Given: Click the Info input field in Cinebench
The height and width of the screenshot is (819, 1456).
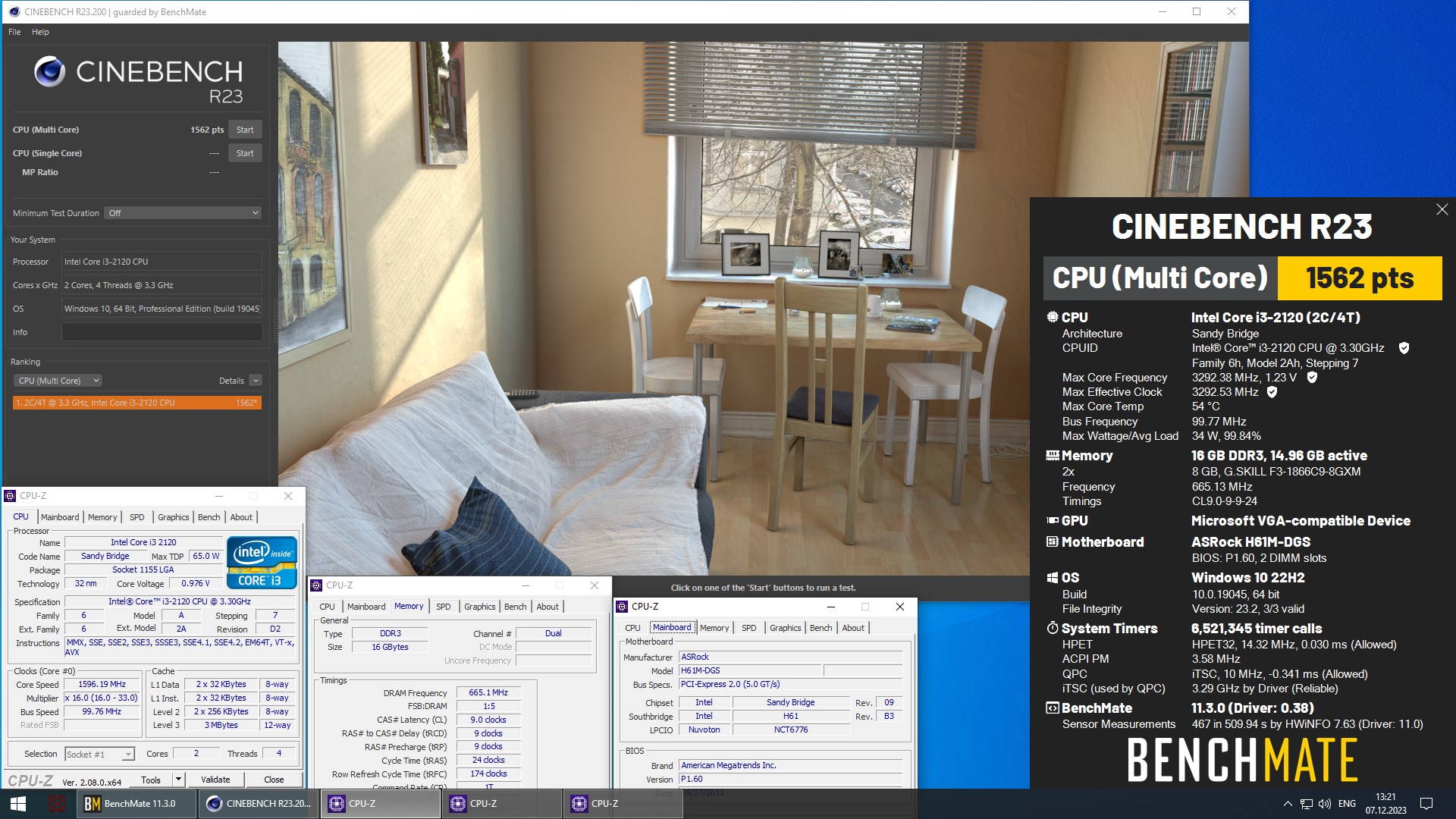Looking at the screenshot, I should pos(162,332).
